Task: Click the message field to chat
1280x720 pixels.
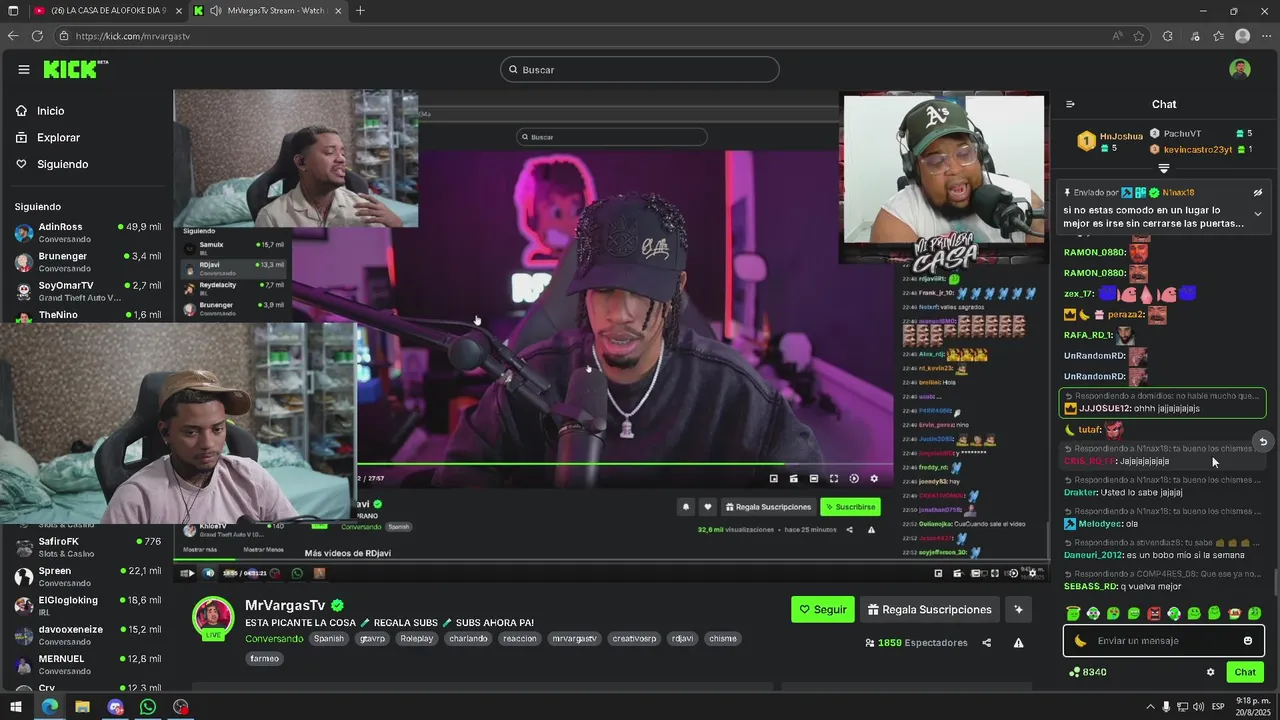Action: click(x=1164, y=641)
